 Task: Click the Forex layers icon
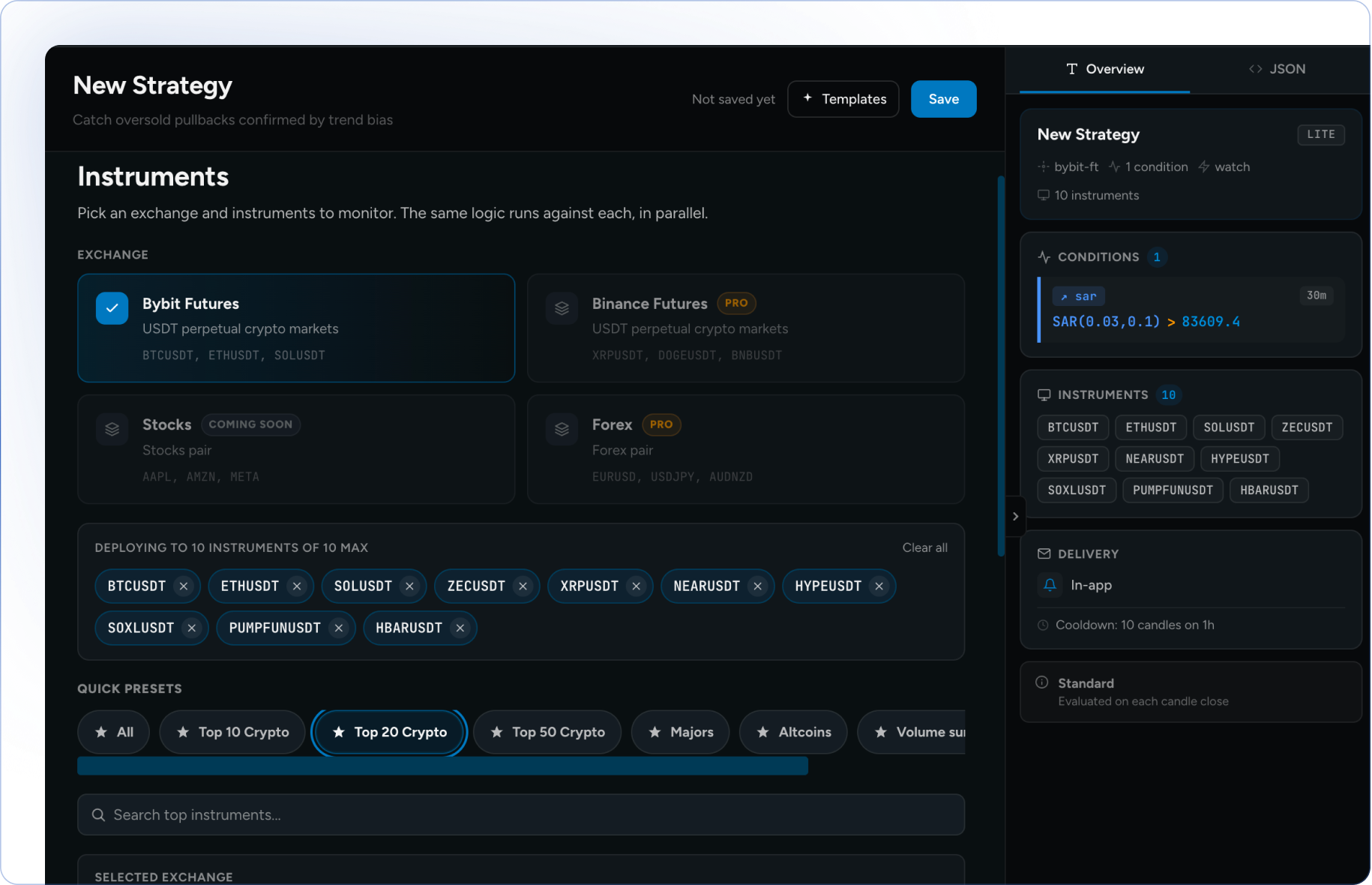[562, 430]
